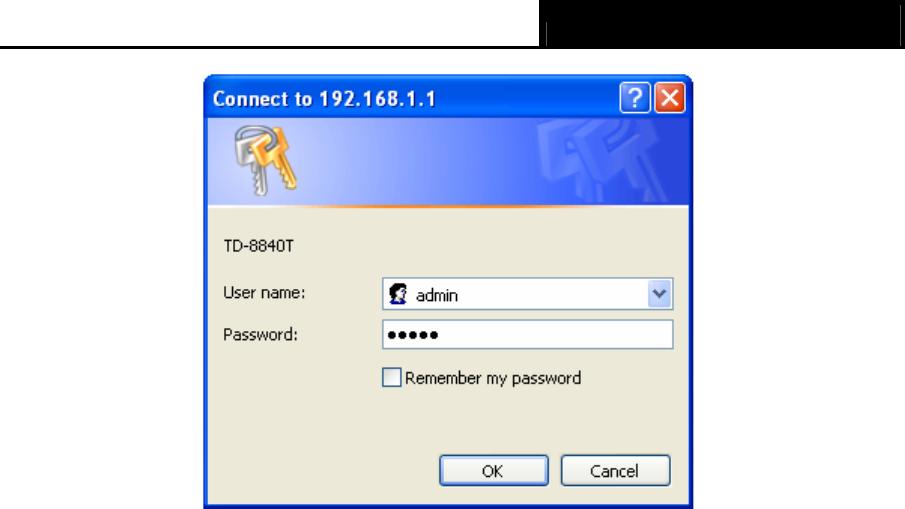Screen dimensions: 905x509
Task: Close the Connect to 192.168.1.1 dialog
Action: tap(670, 98)
